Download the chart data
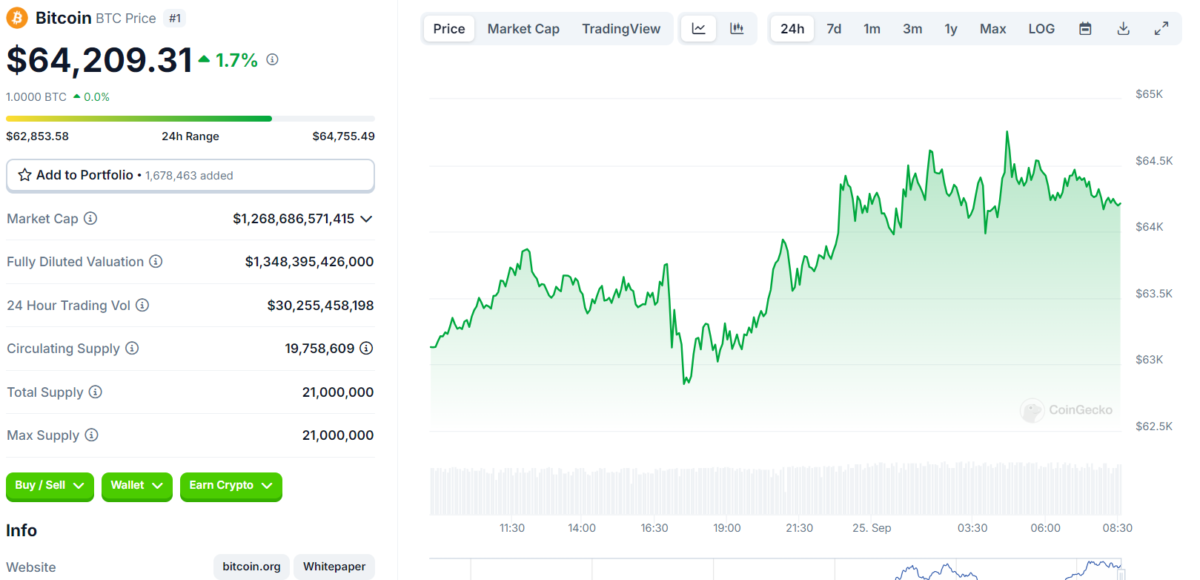This screenshot has width=1200, height=580. pos(1123,29)
